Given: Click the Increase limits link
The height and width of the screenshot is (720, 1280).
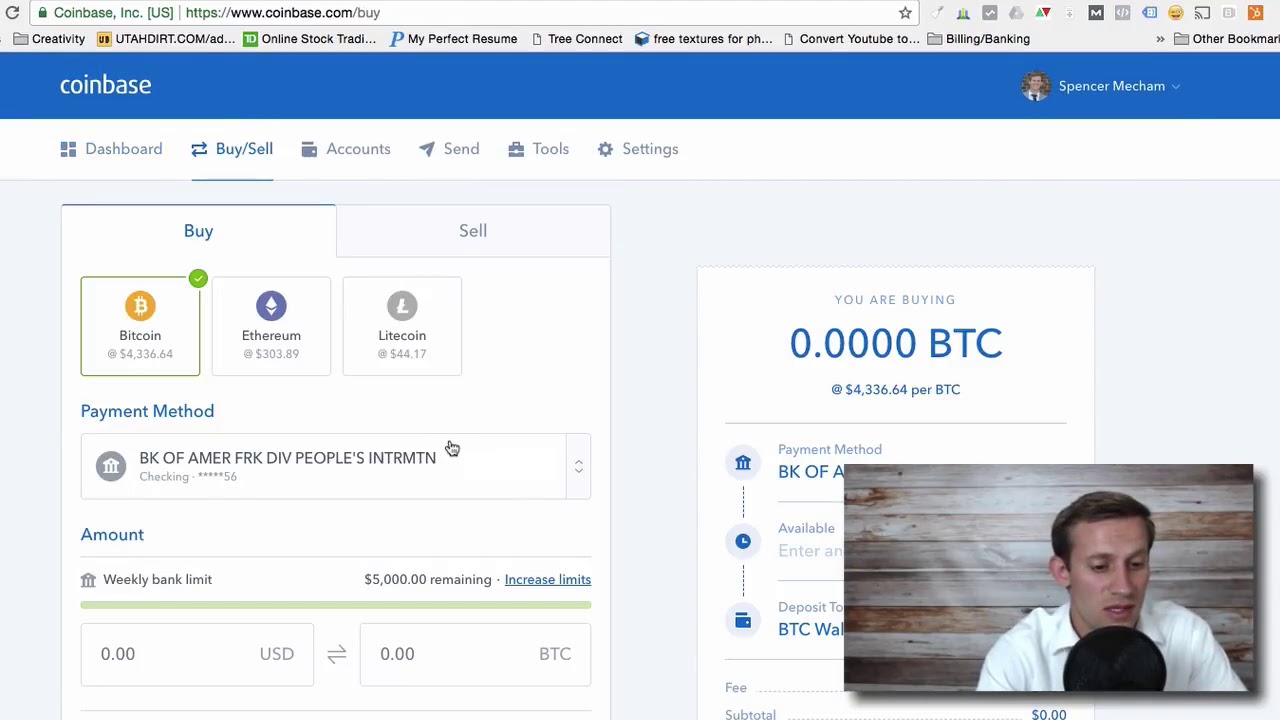Looking at the screenshot, I should (548, 580).
